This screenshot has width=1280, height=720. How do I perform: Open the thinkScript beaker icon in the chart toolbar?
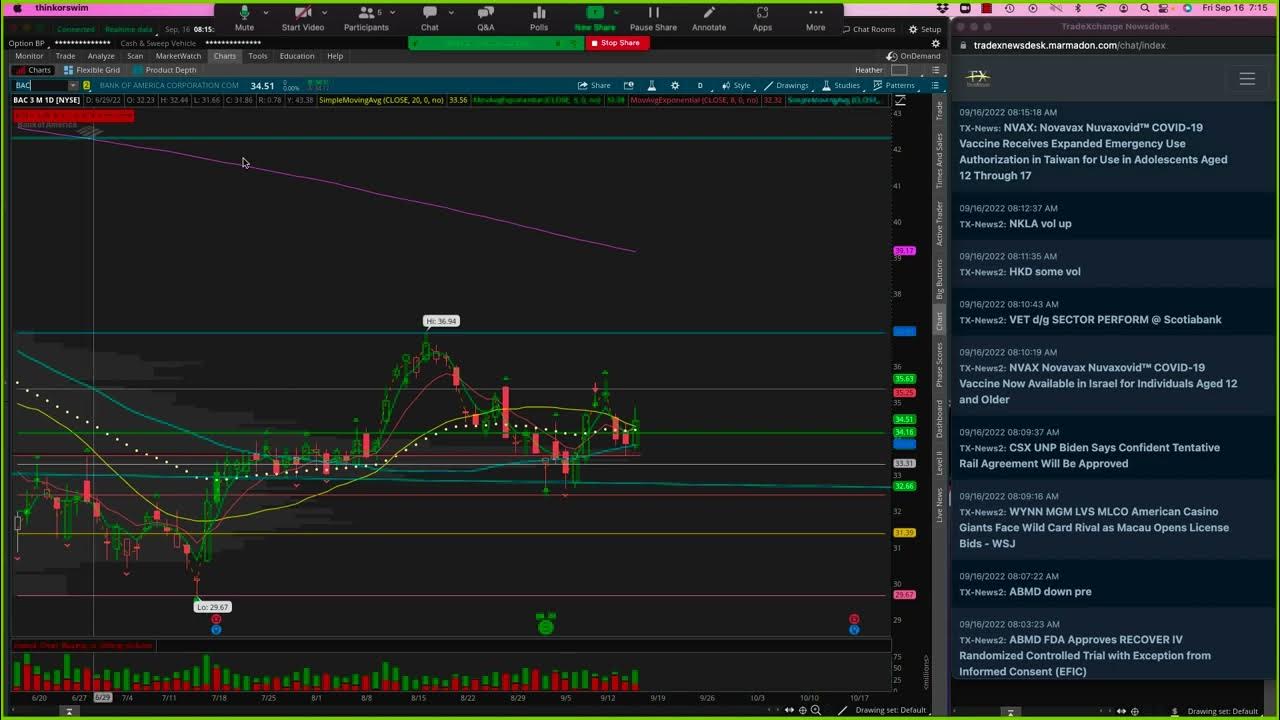pyautogui.click(x=652, y=86)
